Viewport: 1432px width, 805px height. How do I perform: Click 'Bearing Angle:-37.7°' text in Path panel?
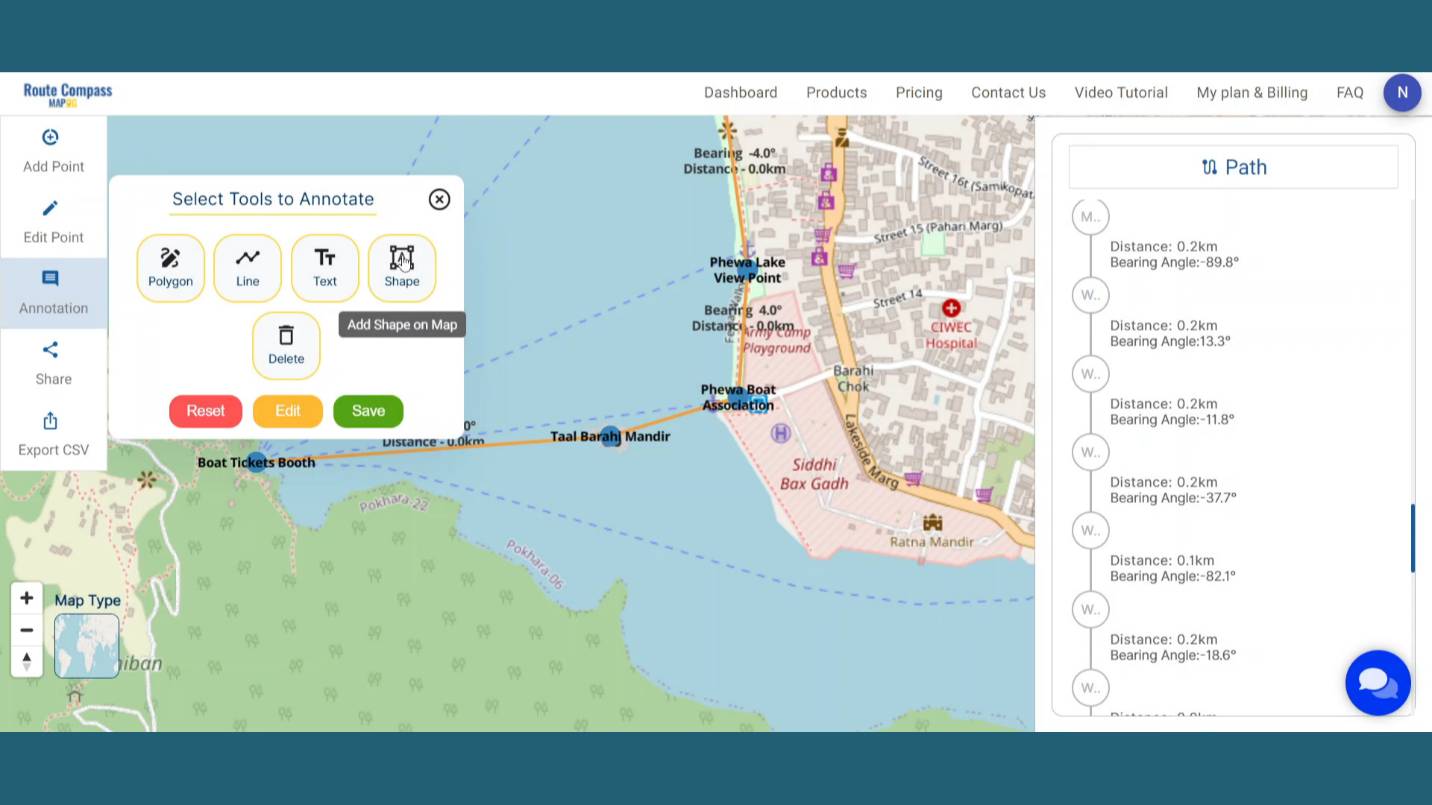pyautogui.click(x=1173, y=498)
